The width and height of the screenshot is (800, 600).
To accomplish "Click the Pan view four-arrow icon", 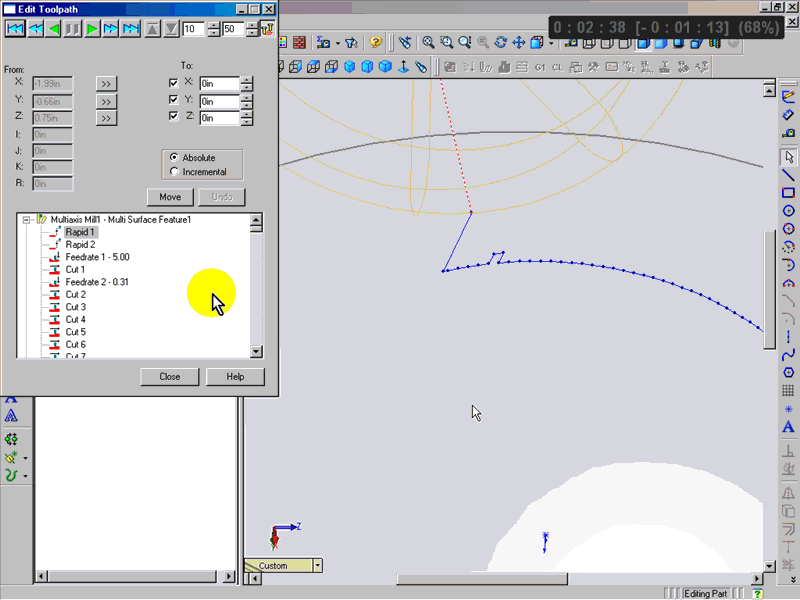I will point(518,42).
